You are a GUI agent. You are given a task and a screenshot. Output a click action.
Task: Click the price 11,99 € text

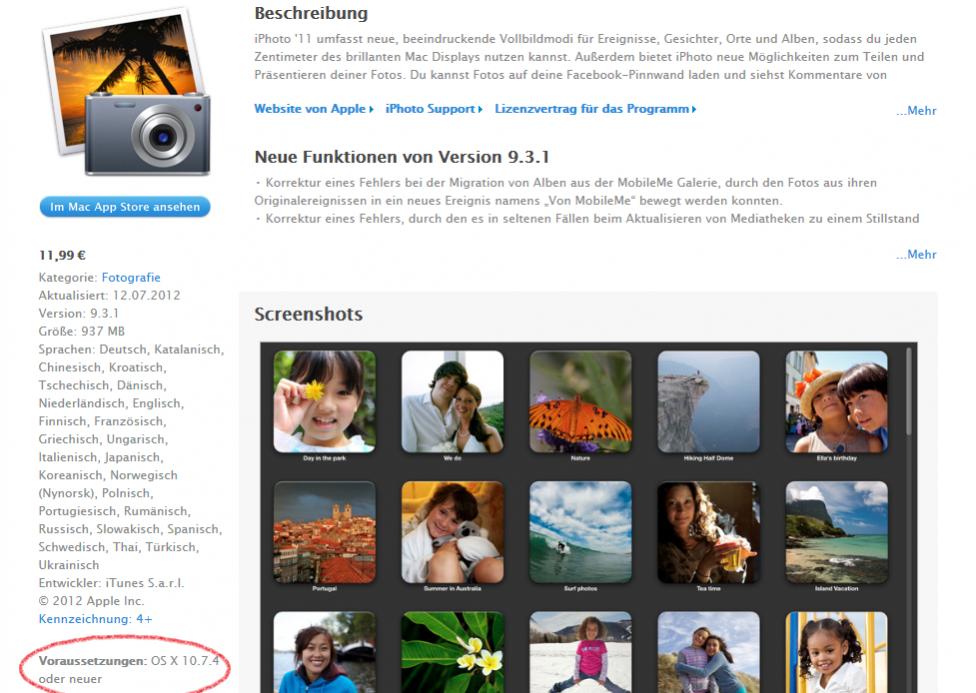(62, 255)
